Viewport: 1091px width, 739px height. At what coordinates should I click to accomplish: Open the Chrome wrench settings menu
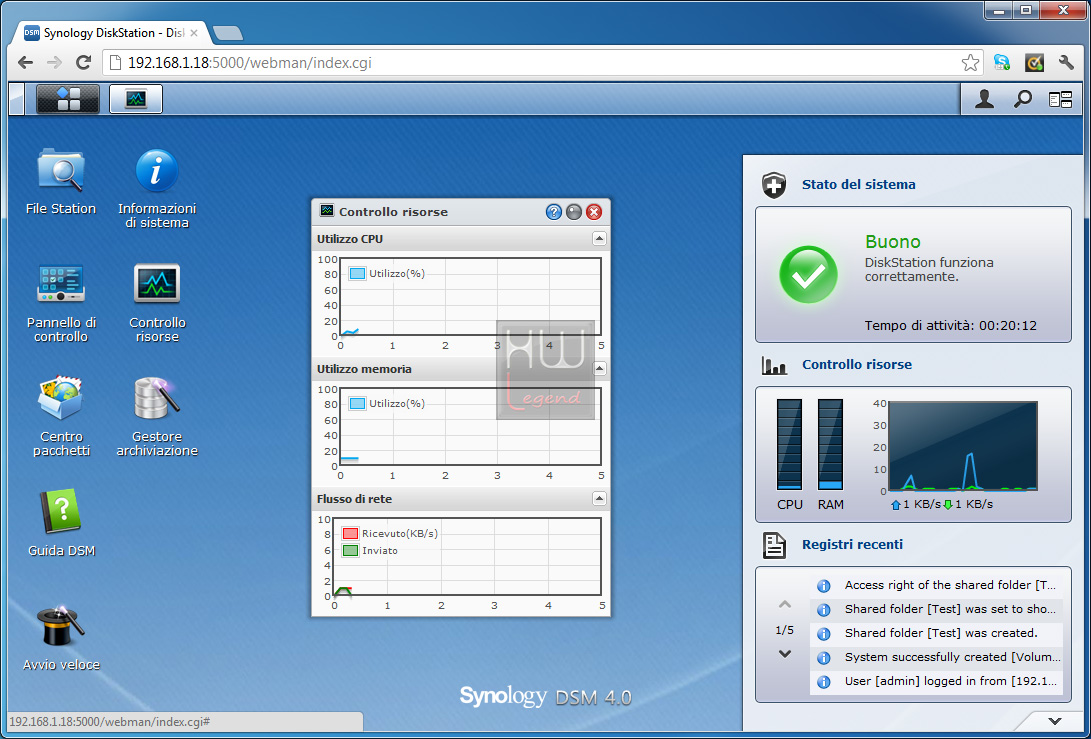(x=1066, y=63)
